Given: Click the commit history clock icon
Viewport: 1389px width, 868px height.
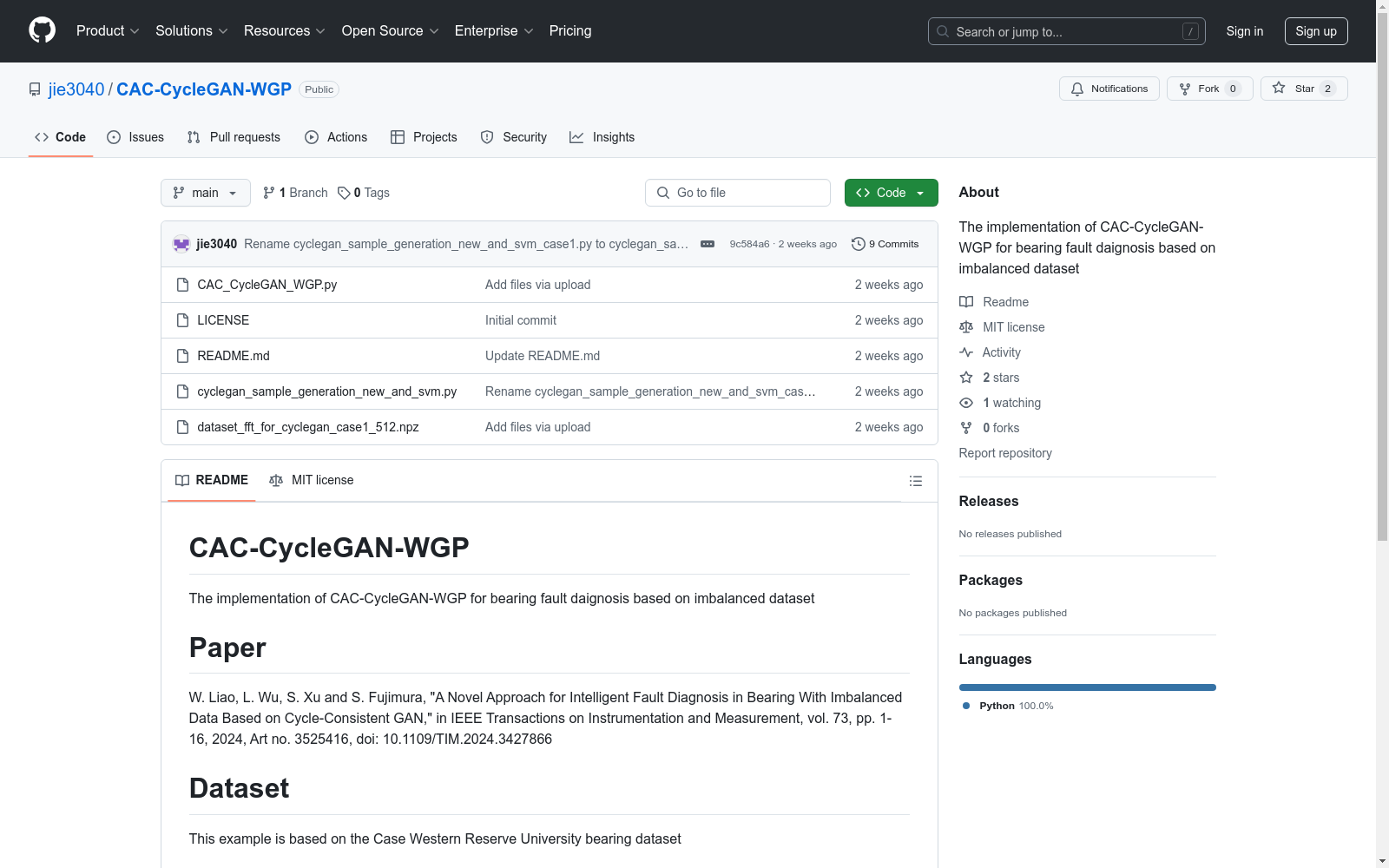Looking at the screenshot, I should (858, 244).
